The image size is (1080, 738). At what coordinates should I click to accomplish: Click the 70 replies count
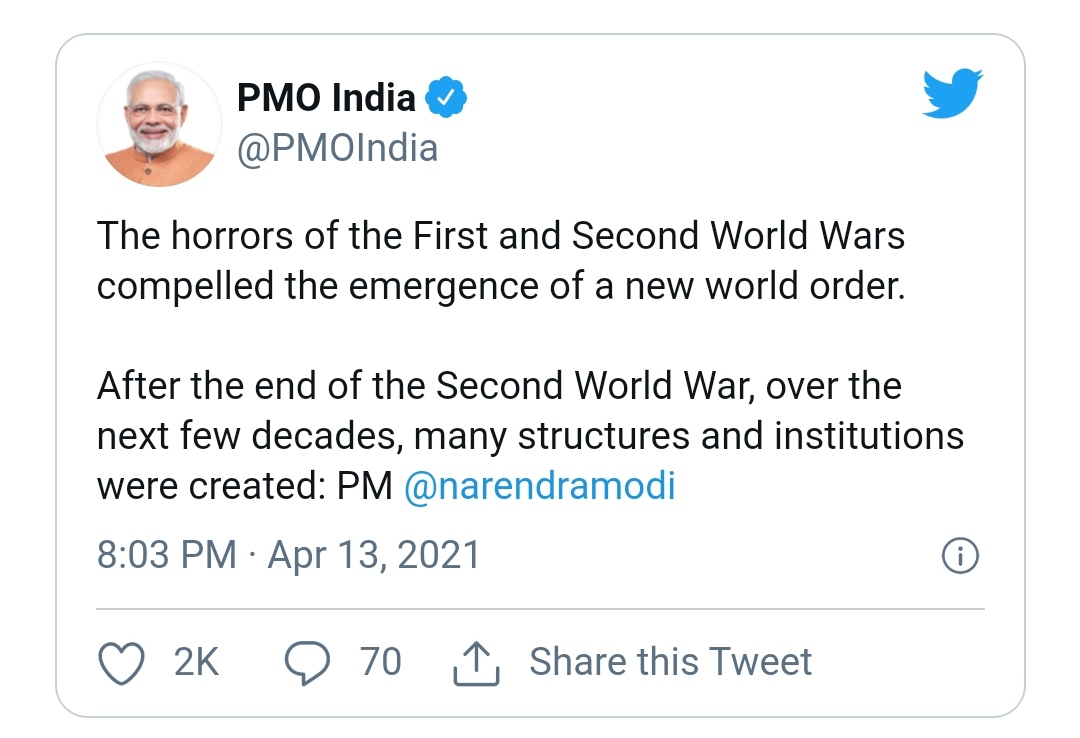point(381,662)
